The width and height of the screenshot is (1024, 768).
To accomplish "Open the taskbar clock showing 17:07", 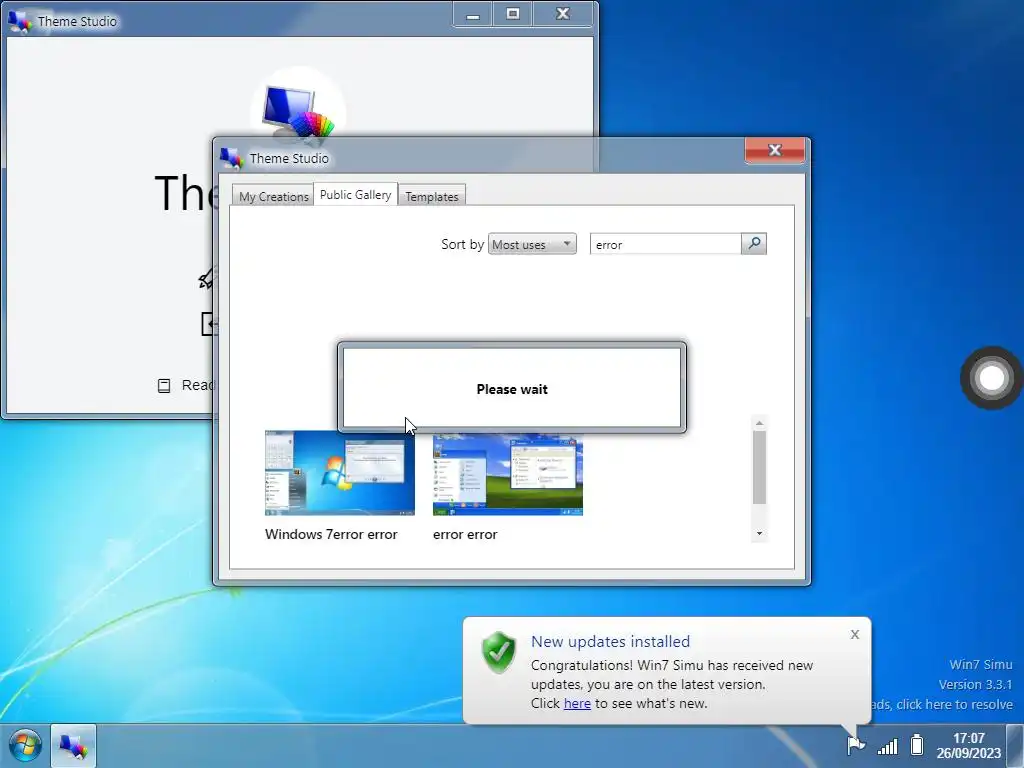I will click(x=968, y=745).
